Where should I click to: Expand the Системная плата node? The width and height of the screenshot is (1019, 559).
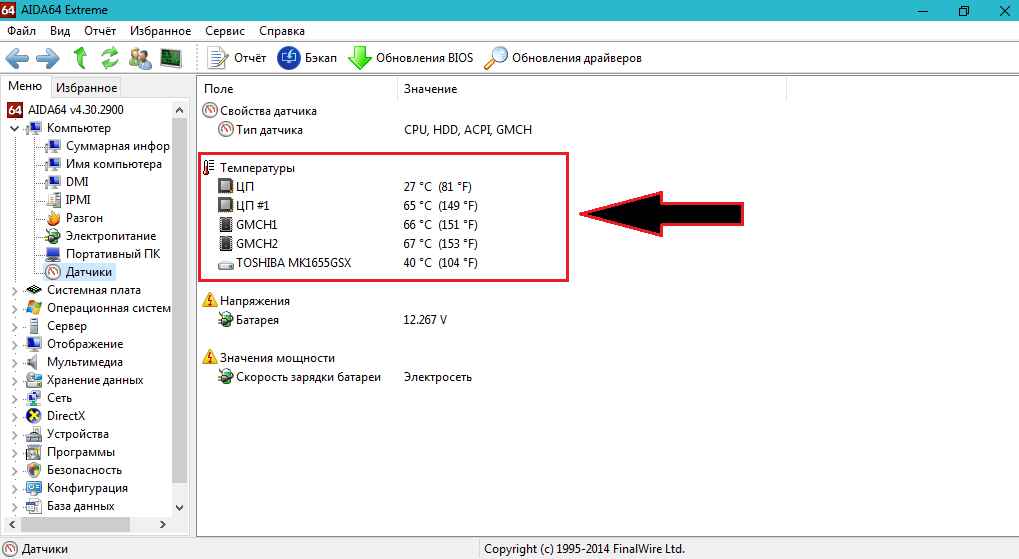coord(14,290)
